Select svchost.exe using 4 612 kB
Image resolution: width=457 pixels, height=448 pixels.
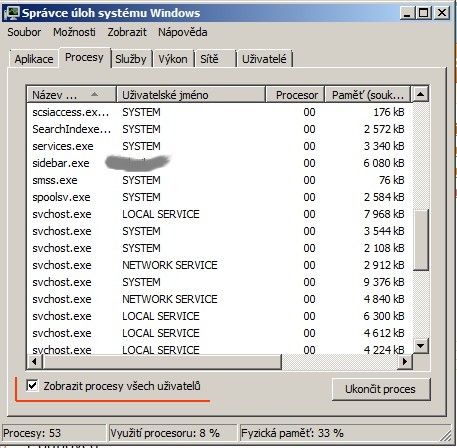coord(219,333)
